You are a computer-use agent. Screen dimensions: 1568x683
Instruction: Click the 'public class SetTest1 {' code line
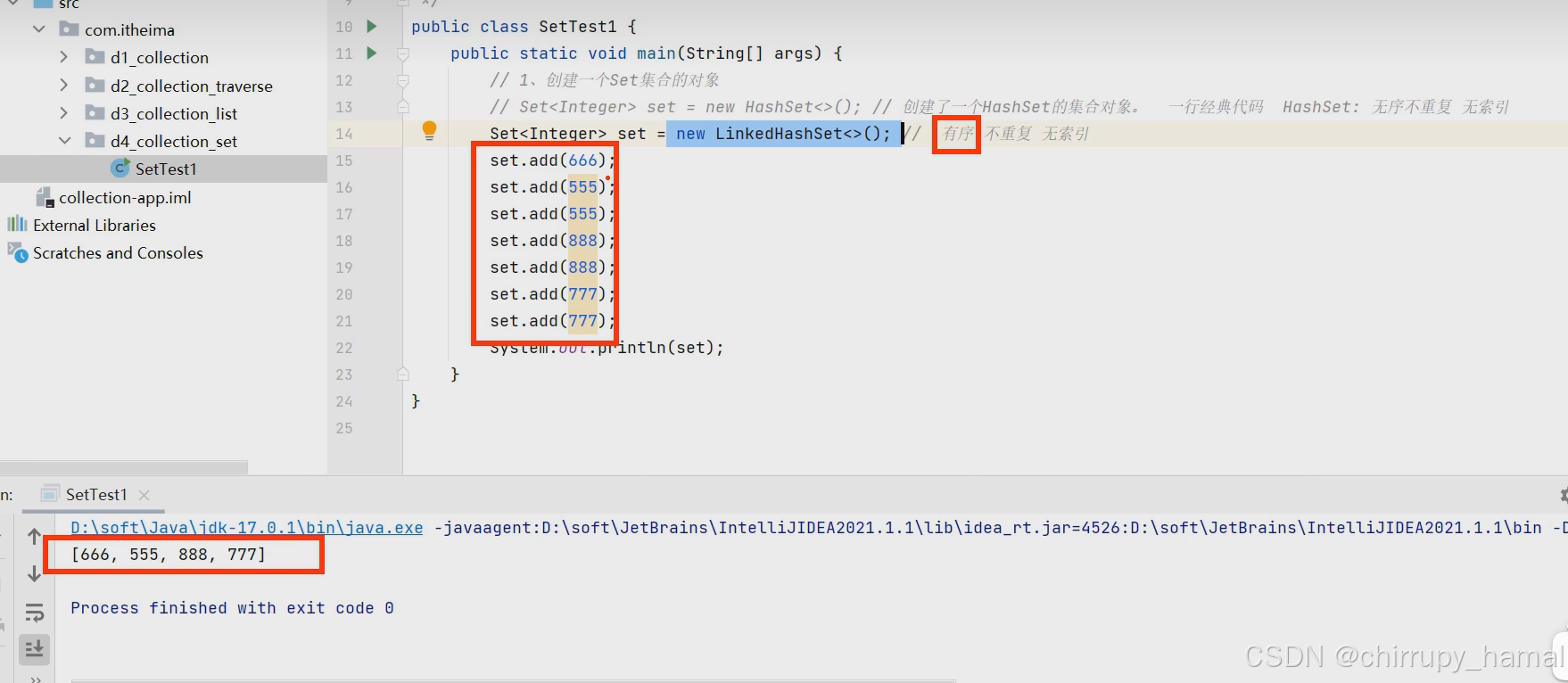click(524, 27)
